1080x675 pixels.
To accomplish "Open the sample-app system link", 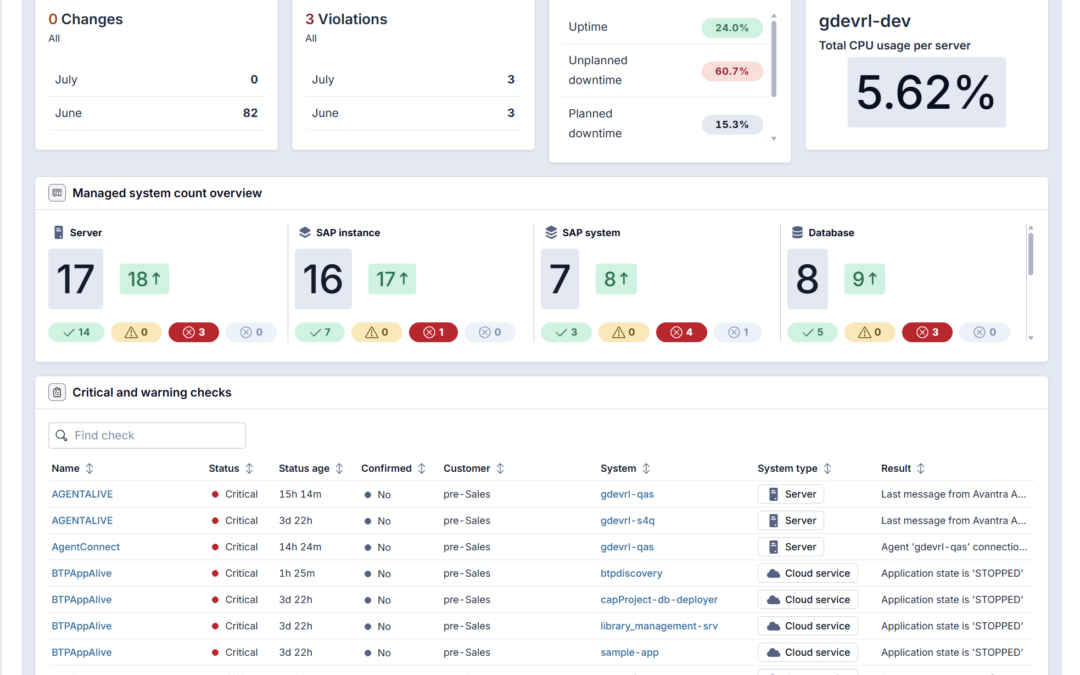I will click(630, 652).
